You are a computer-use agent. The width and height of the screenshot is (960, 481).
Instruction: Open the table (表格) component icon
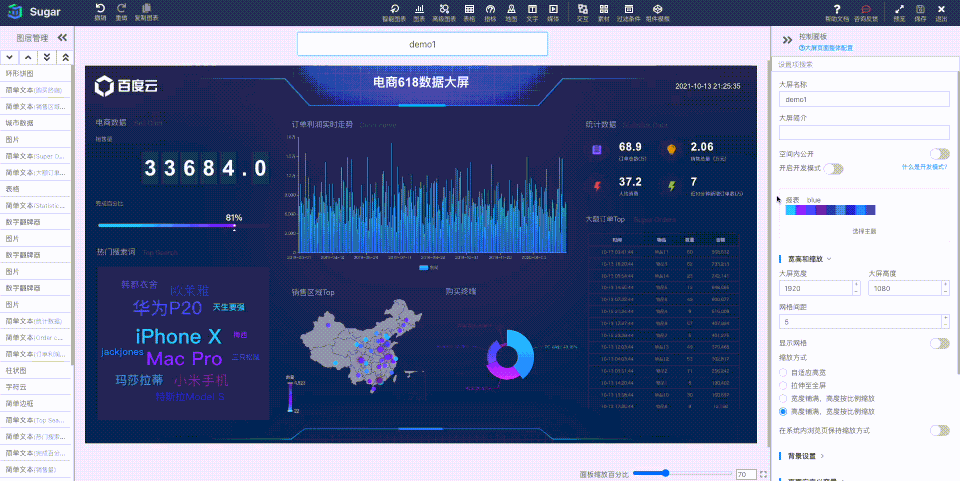(x=469, y=9)
